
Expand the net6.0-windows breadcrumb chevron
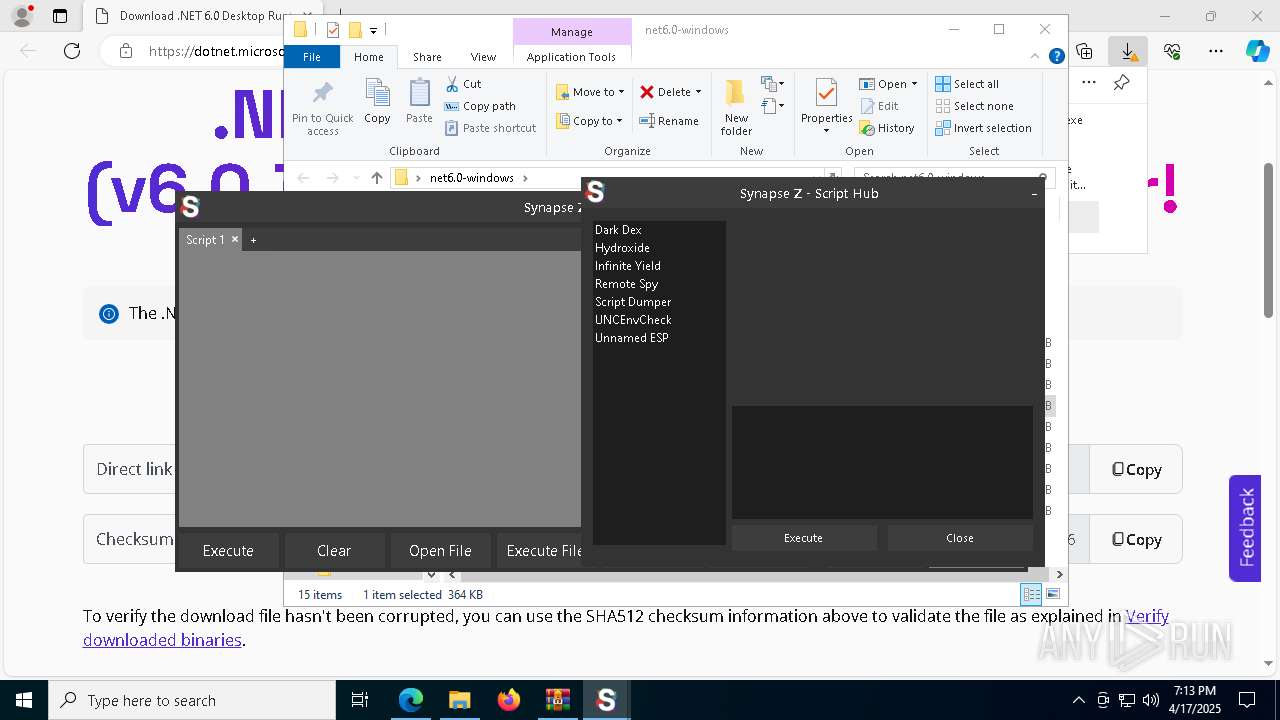[524, 178]
